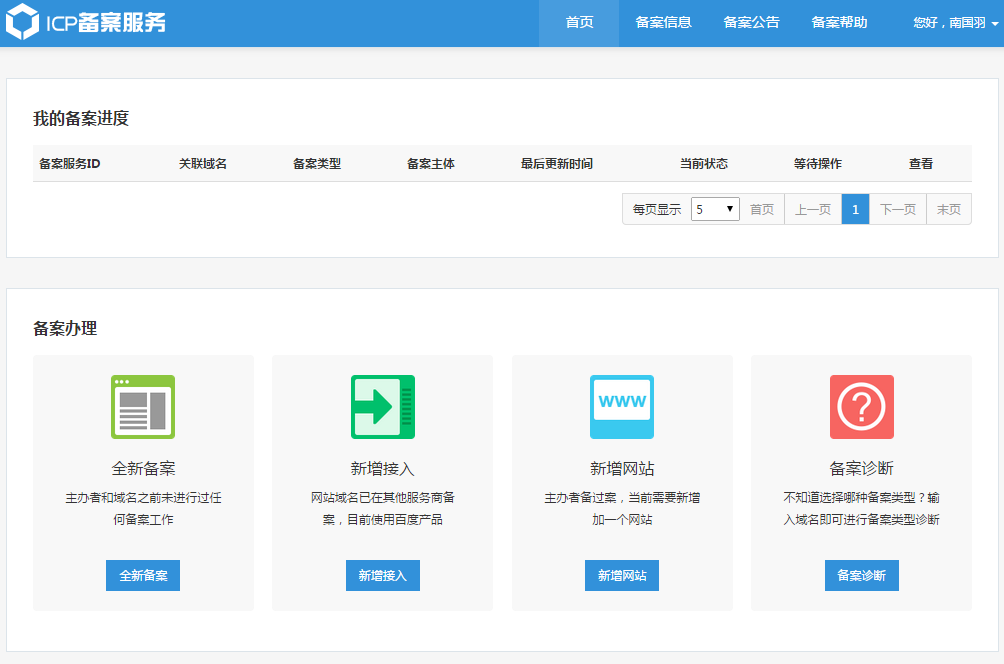The image size is (1004, 664).
Task: Open the 备案公告 menu item
Action: [x=751, y=22]
